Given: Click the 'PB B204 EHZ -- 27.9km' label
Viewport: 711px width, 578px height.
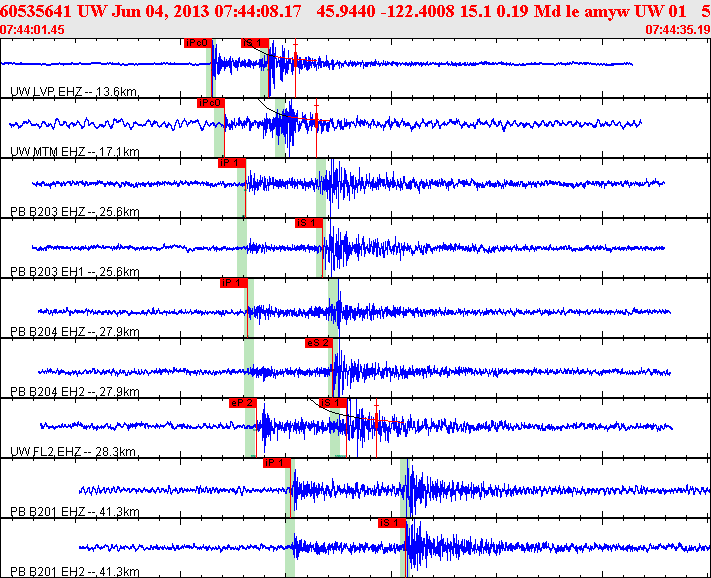Looking at the screenshot, I should tap(75, 332).
